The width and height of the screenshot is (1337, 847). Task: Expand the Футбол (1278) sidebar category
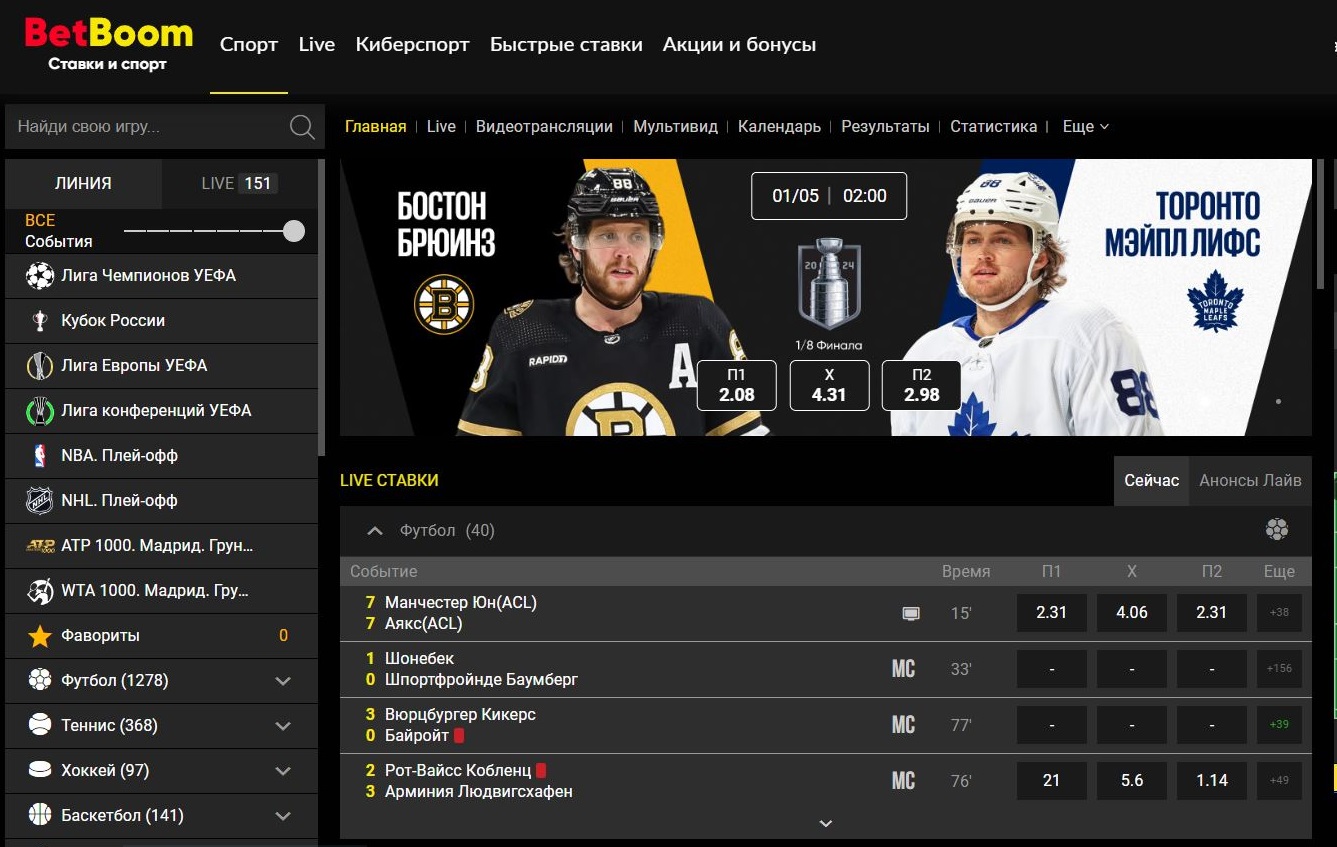coord(283,681)
